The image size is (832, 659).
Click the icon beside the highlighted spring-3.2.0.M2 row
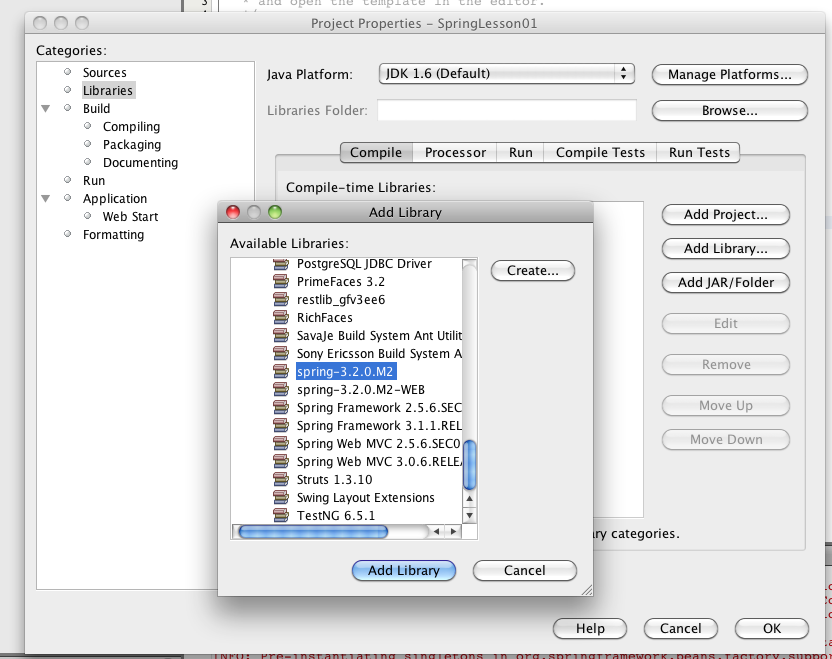pyautogui.click(x=281, y=372)
